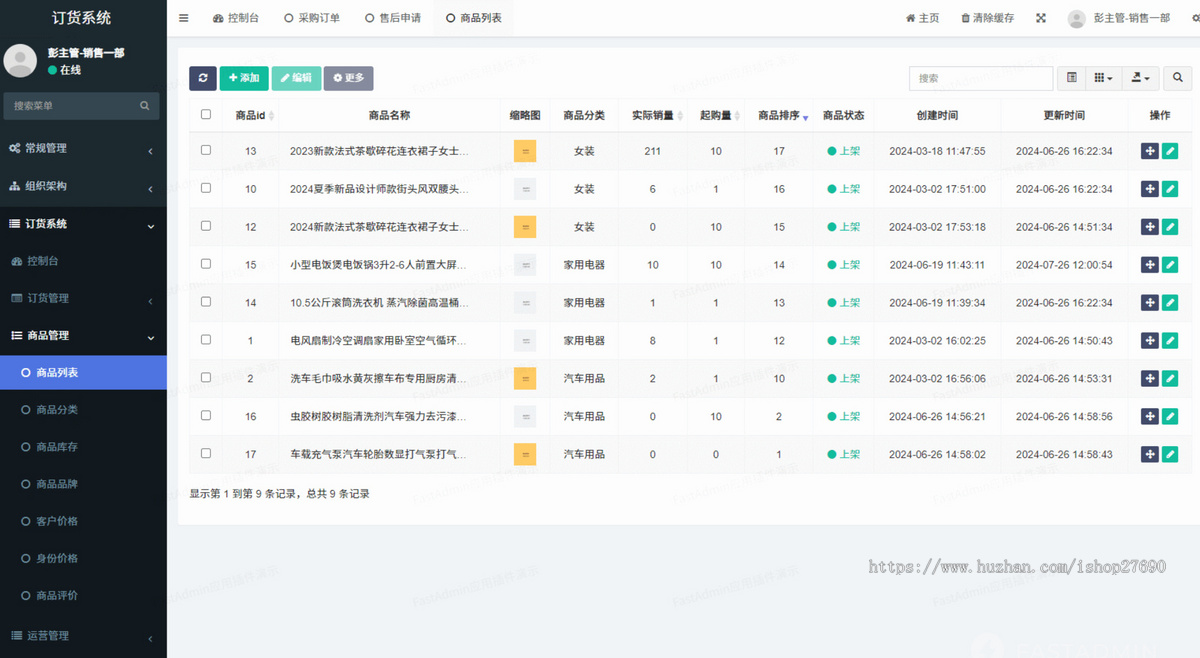
Task: Click the hamburger menu toggle icon
Action: click(183, 18)
